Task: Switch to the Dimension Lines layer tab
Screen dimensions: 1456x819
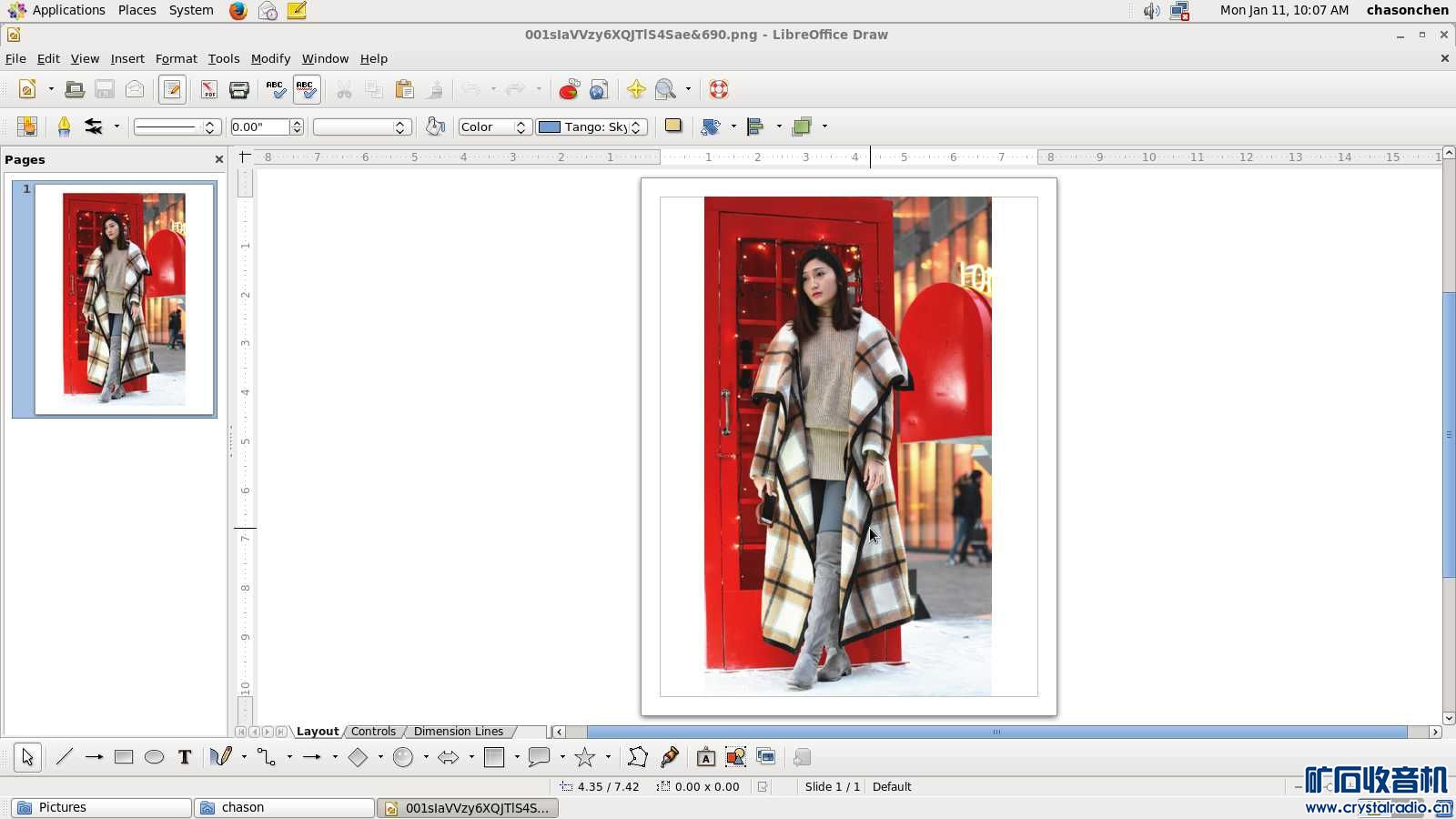Action: pyautogui.click(x=458, y=732)
